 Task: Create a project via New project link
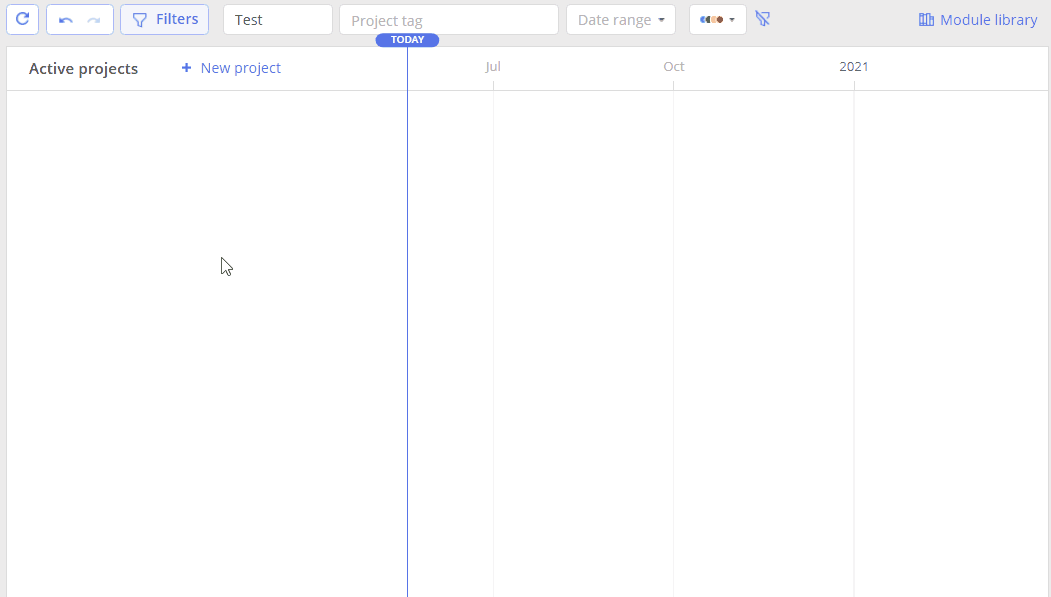tap(231, 68)
